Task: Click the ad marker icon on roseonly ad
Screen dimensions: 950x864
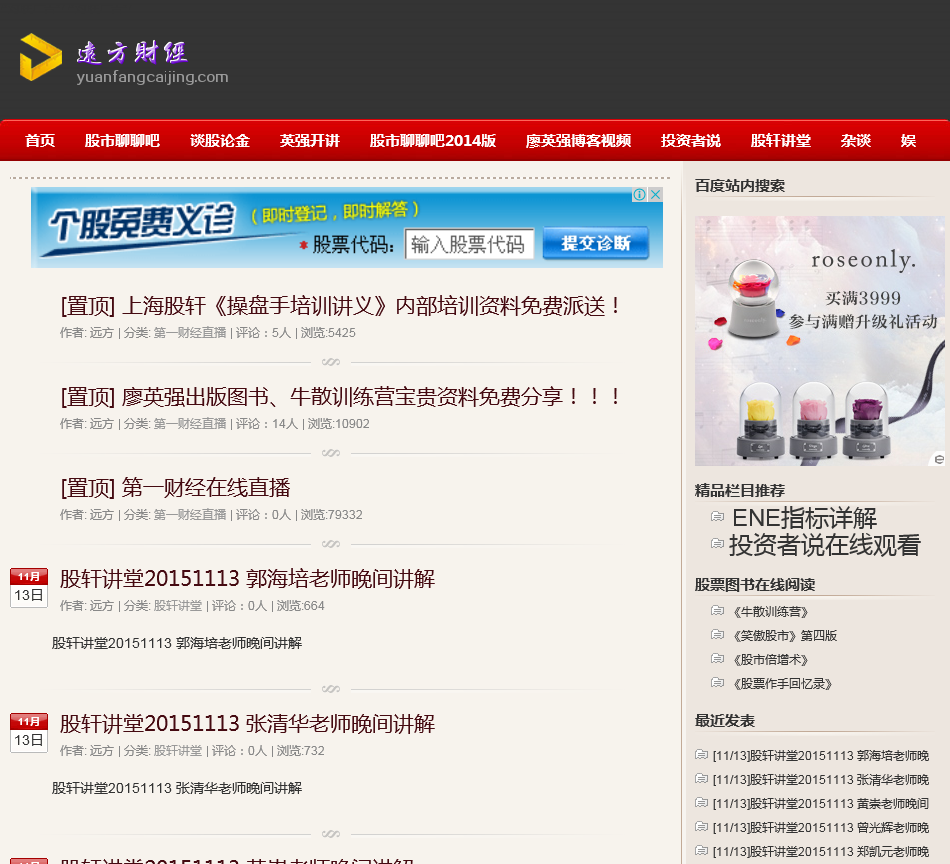Action: coord(938,459)
